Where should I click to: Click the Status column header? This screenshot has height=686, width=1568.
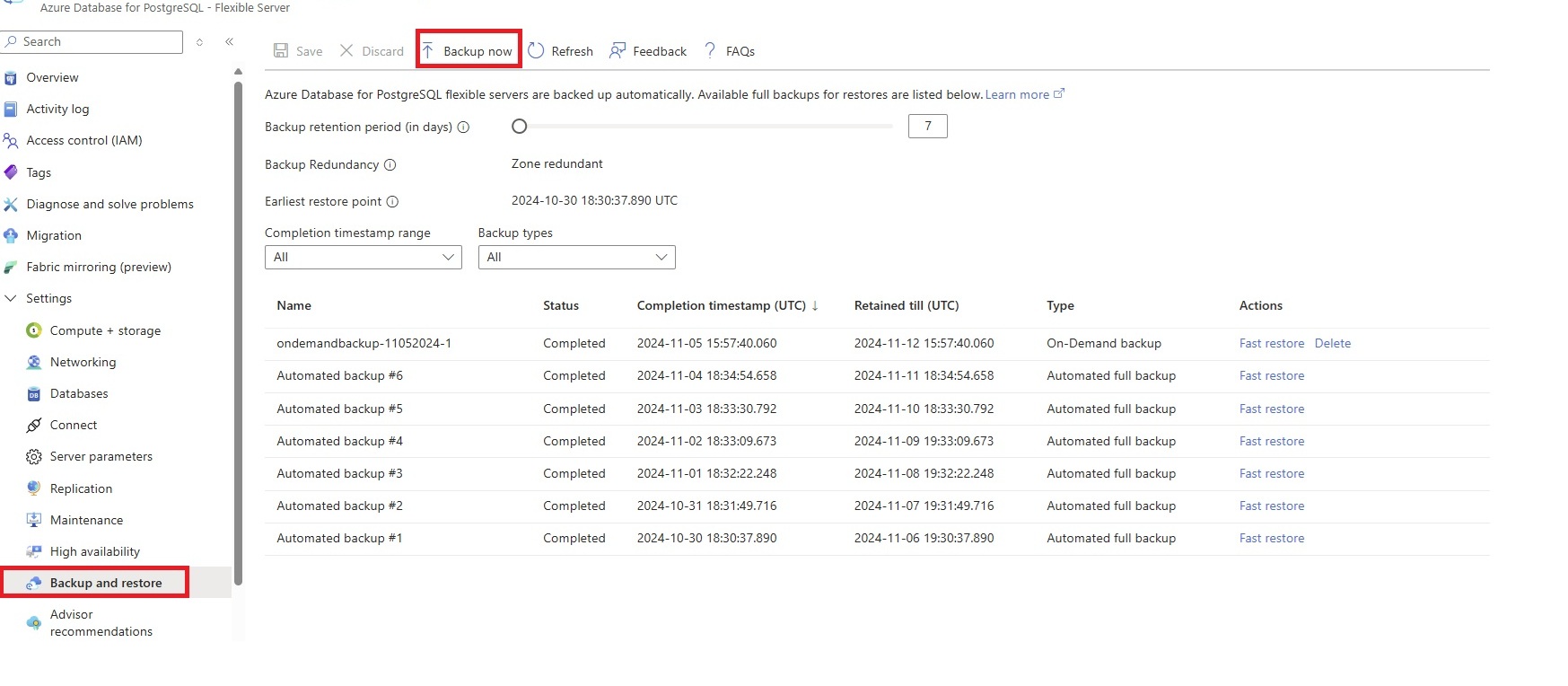pos(561,306)
